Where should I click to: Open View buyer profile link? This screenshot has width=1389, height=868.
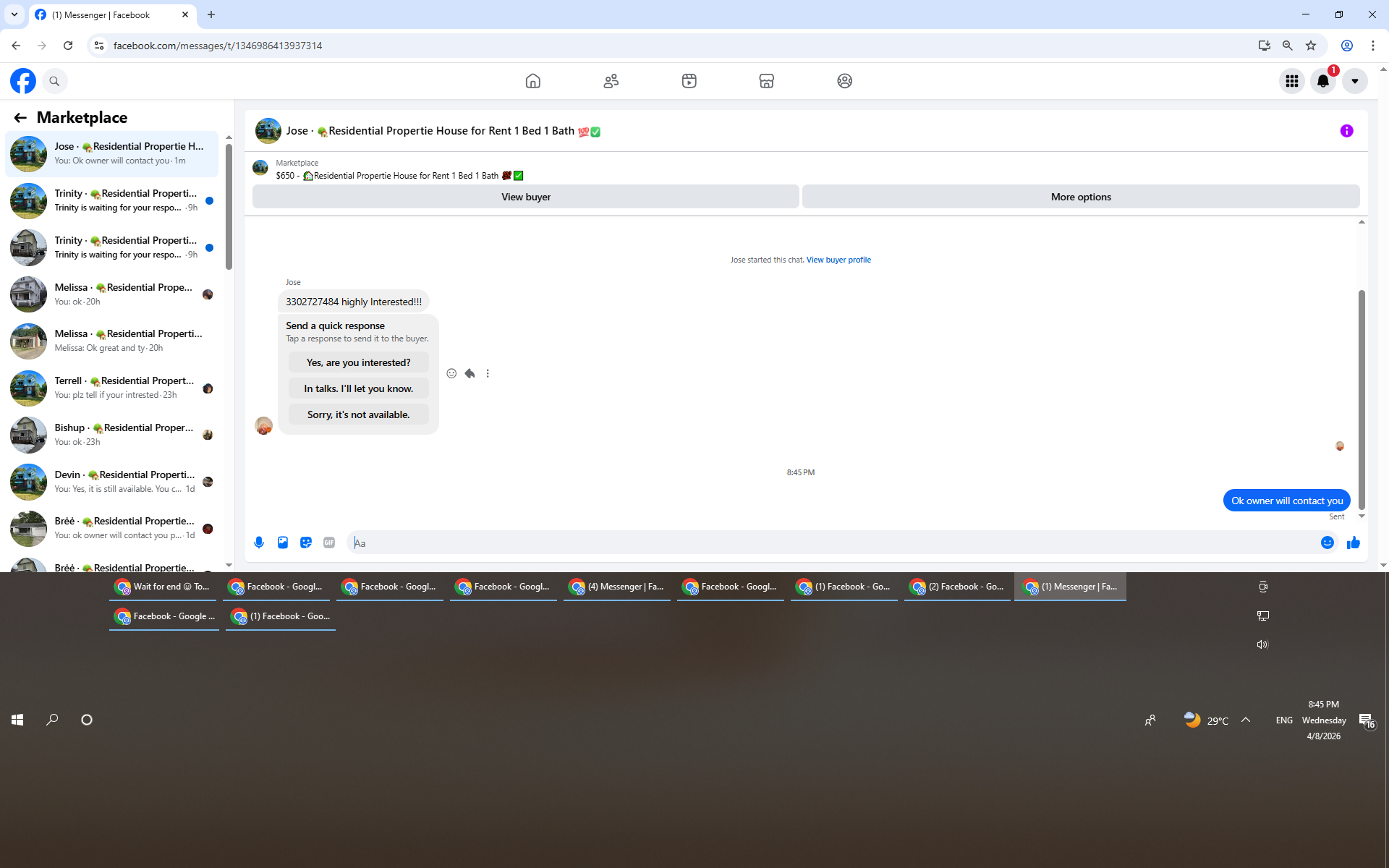pyautogui.click(x=838, y=260)
